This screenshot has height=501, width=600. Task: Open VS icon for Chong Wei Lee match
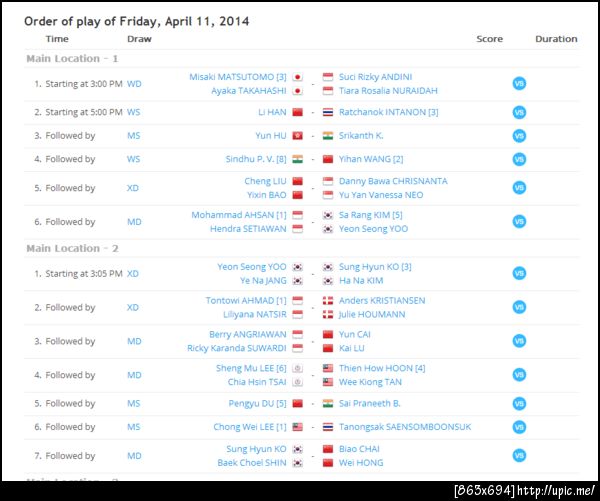tap(518, 427)
